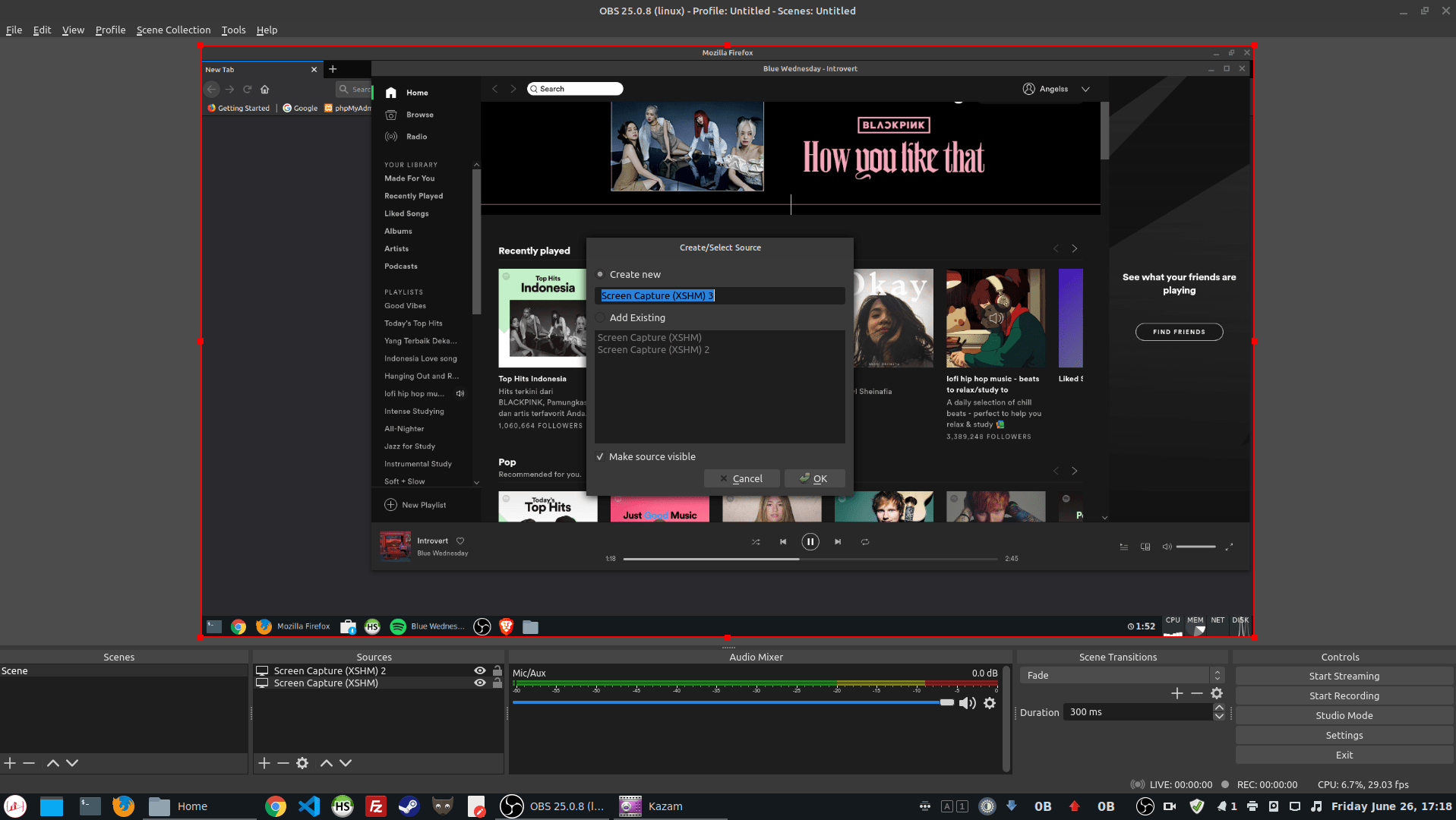Increase transition duration with up arrow

tap(1219, 708)
